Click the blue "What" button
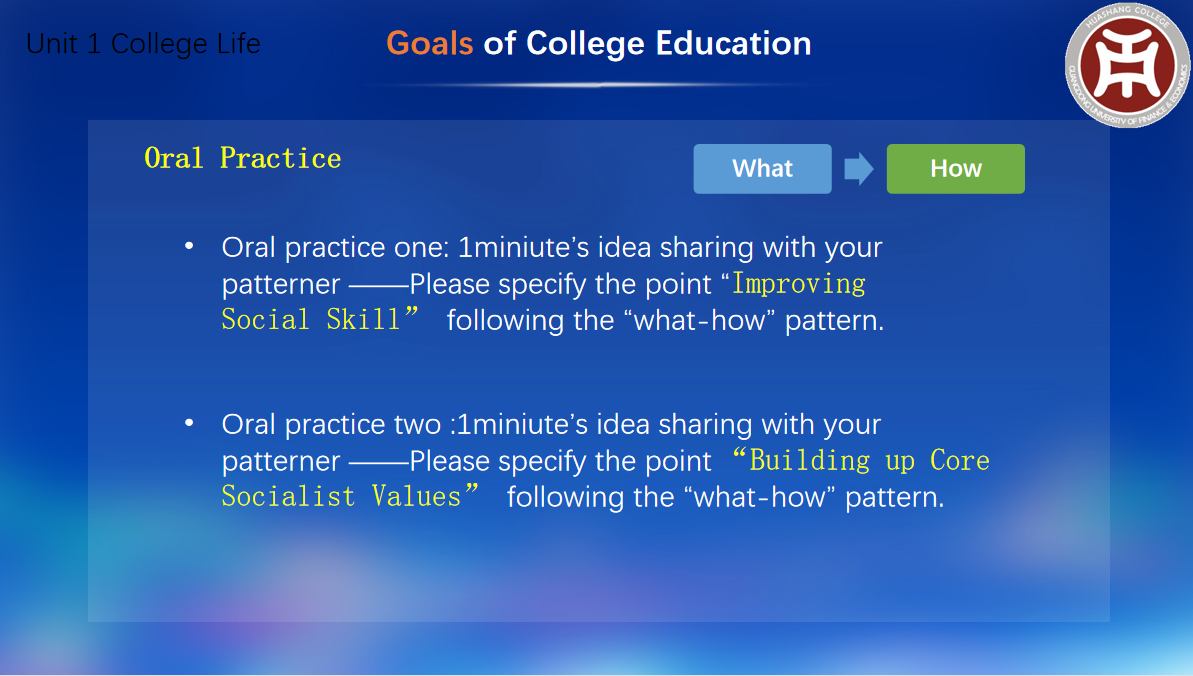This screenshot has height=676, width=1193. pyautogui.click(x=762, y=169)
